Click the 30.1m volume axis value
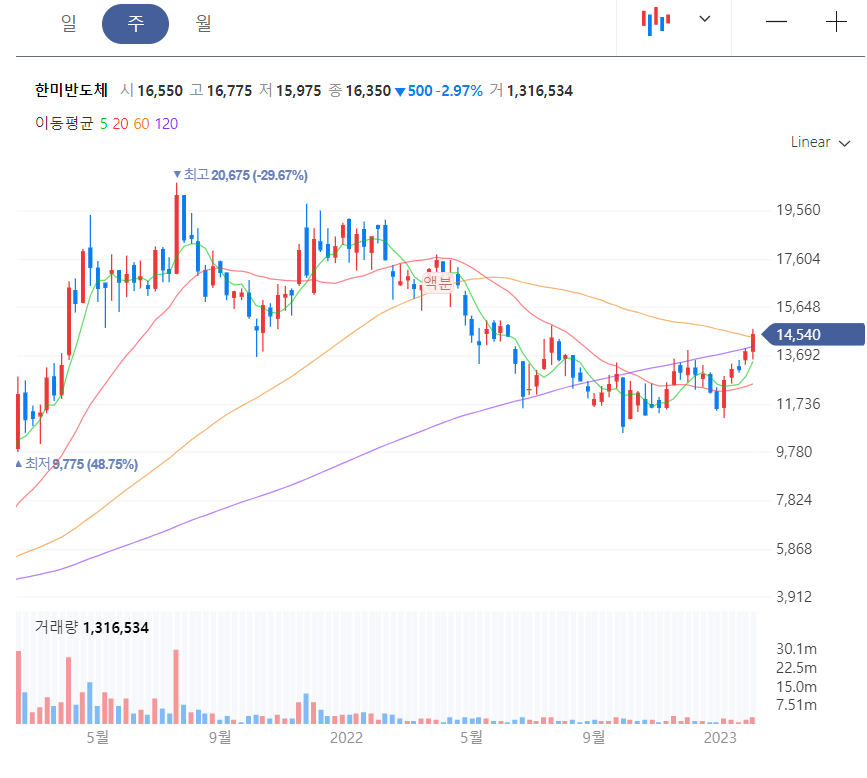Image resolution: width=867 pixels, height=778 pixels. pos(796,649)
